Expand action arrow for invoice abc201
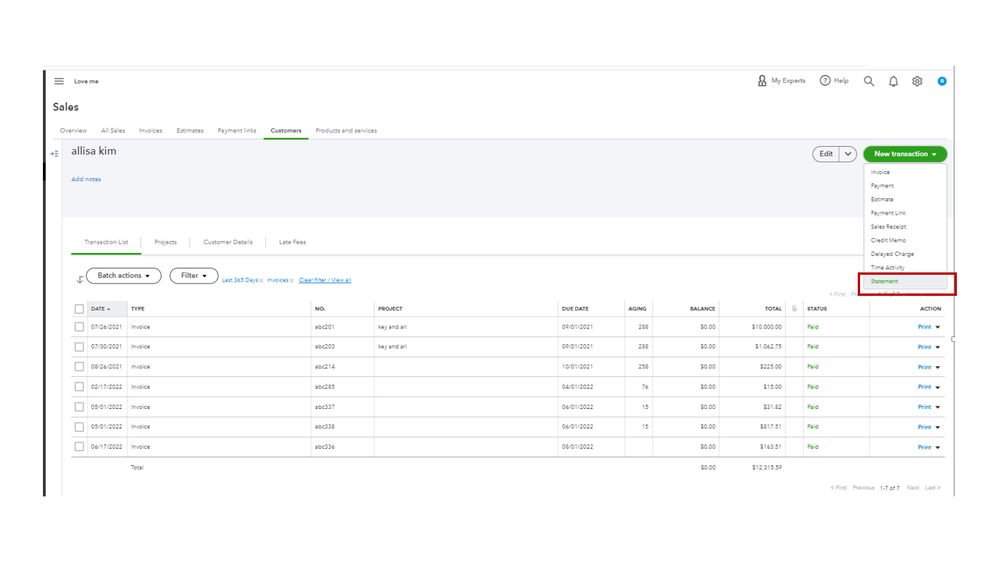999x562 pixels. tap(938, 327)
